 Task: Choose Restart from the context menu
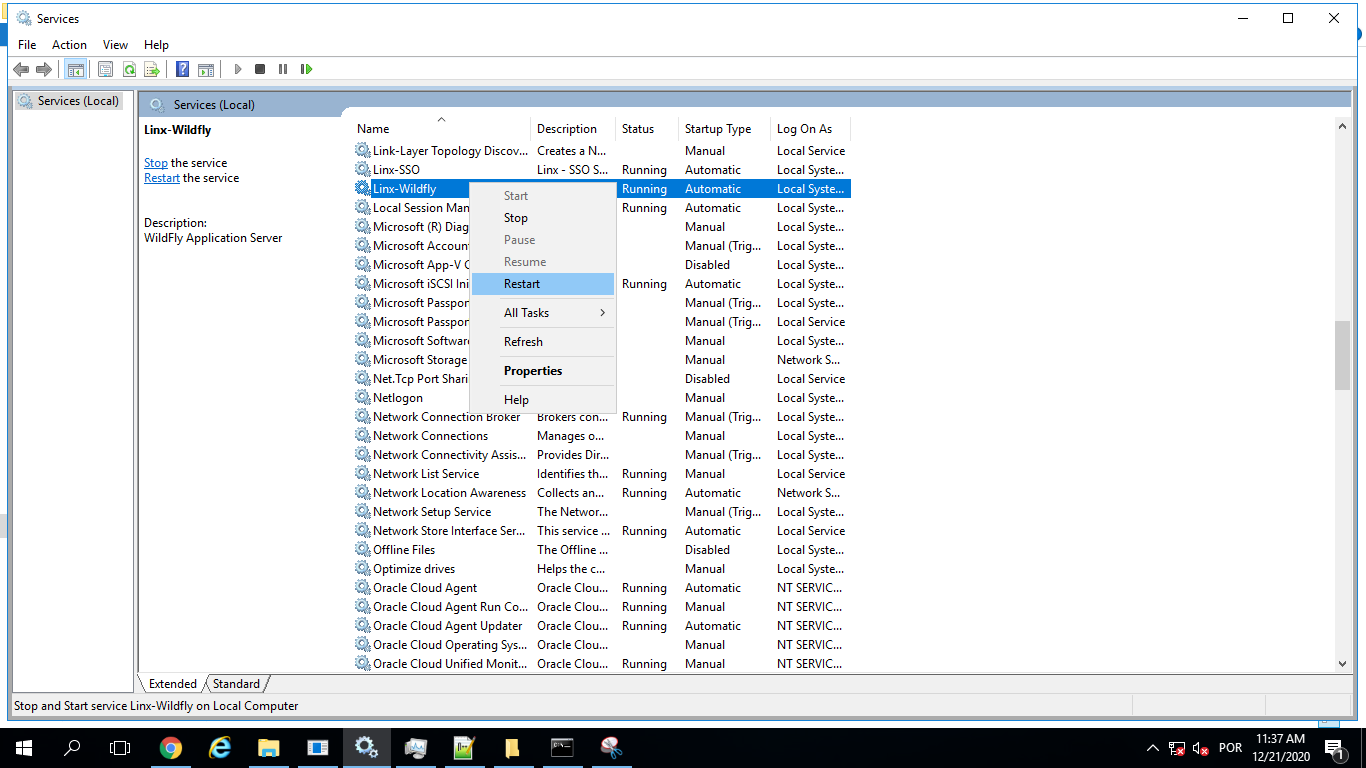click(543, 284)
